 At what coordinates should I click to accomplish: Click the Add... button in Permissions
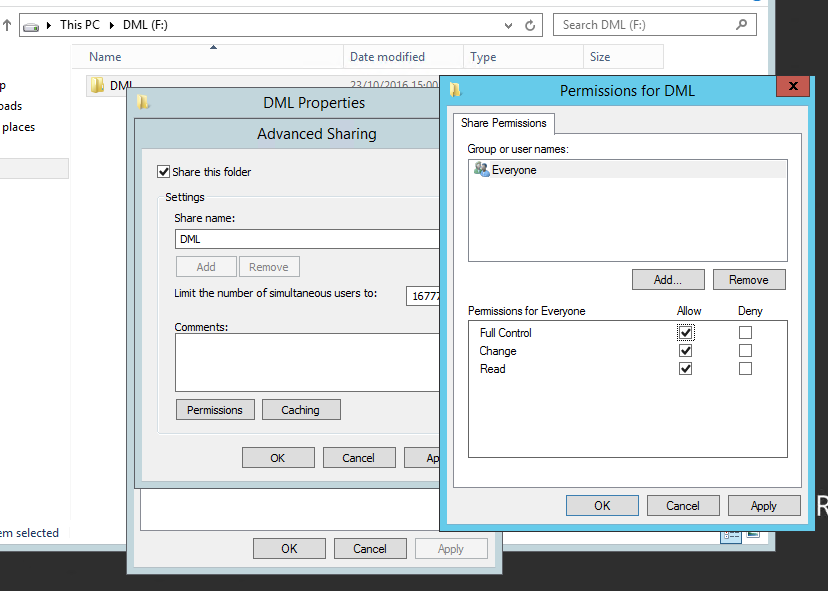tap(668, 280)
